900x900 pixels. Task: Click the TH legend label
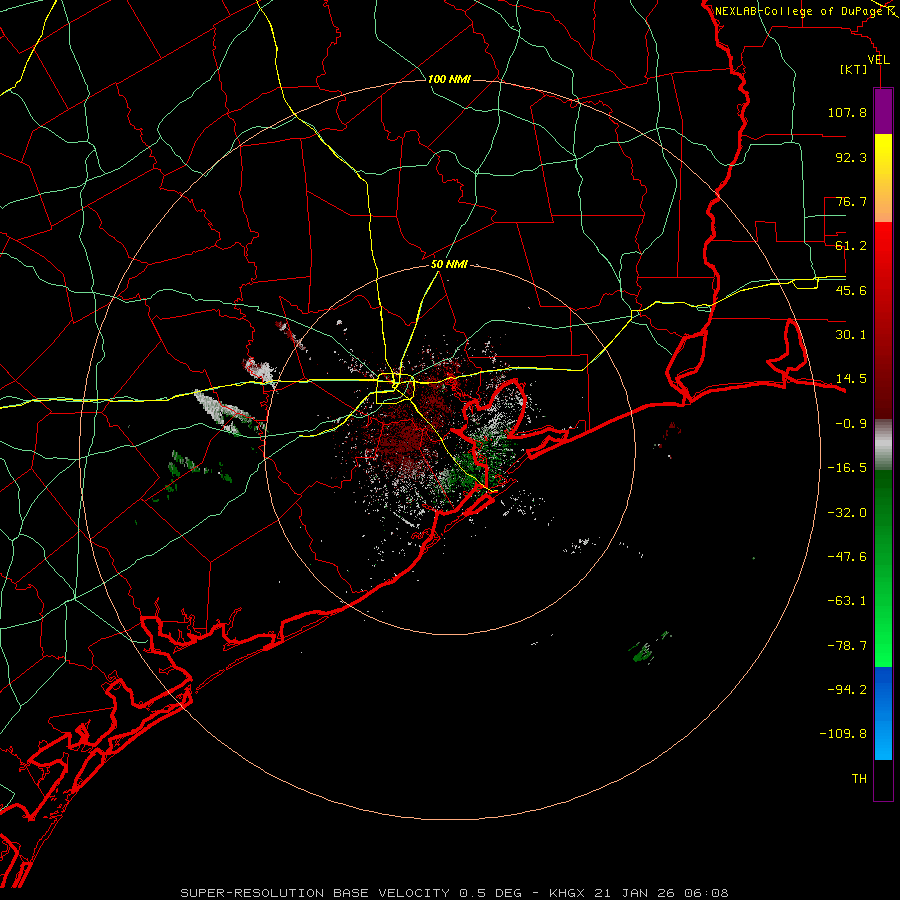859,779
